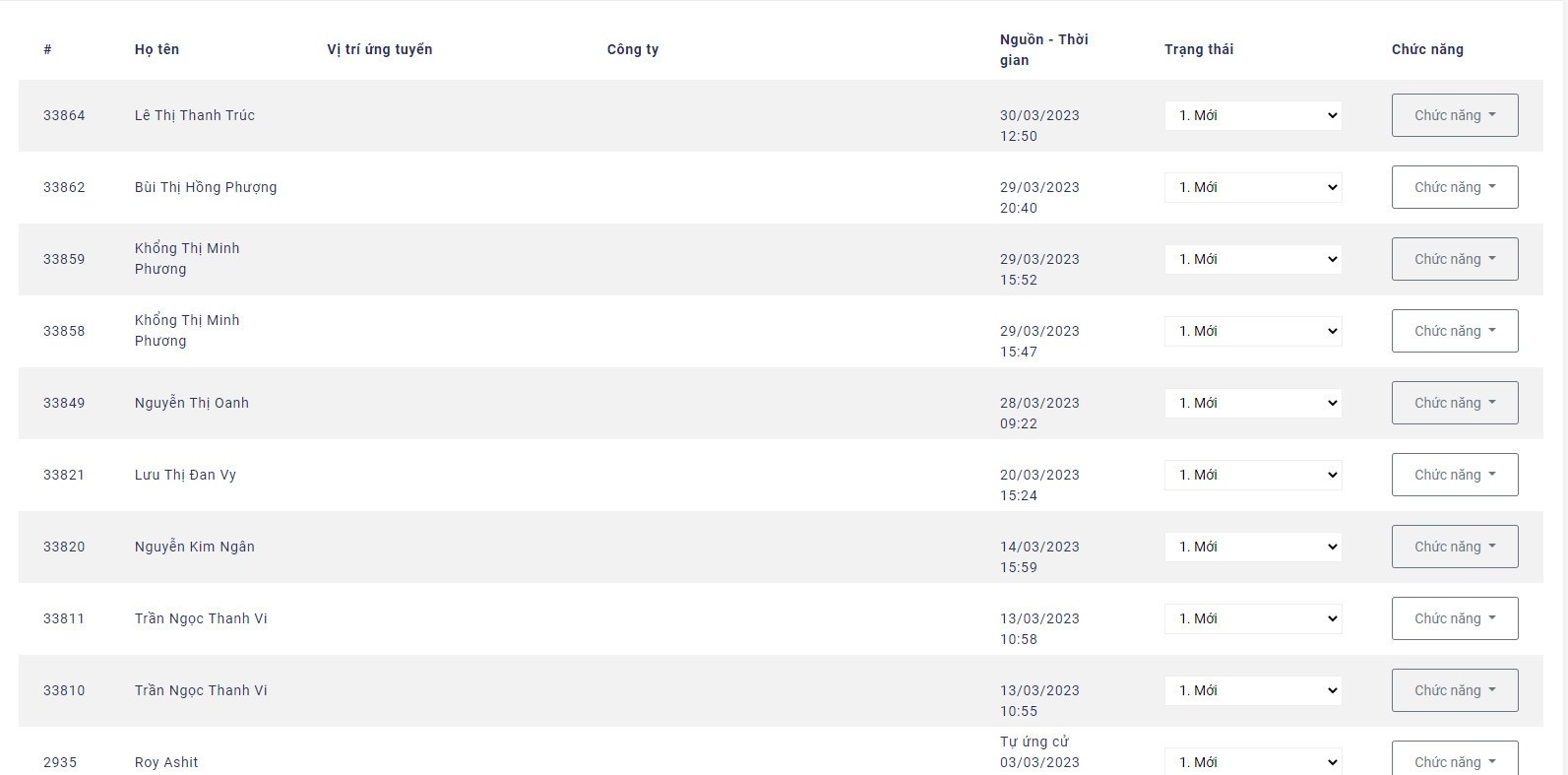Open Chức năng menu for applicant 33821

pos(1454,475)
